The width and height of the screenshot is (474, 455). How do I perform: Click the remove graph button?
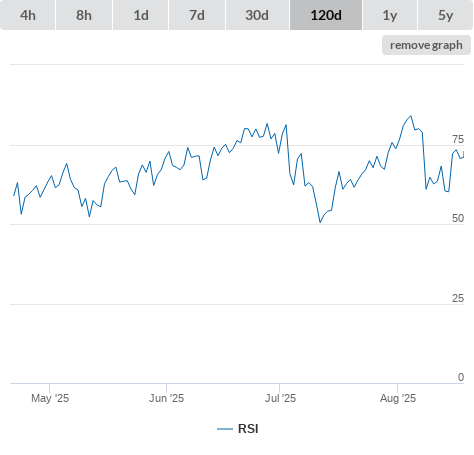[x=426, y=45]
